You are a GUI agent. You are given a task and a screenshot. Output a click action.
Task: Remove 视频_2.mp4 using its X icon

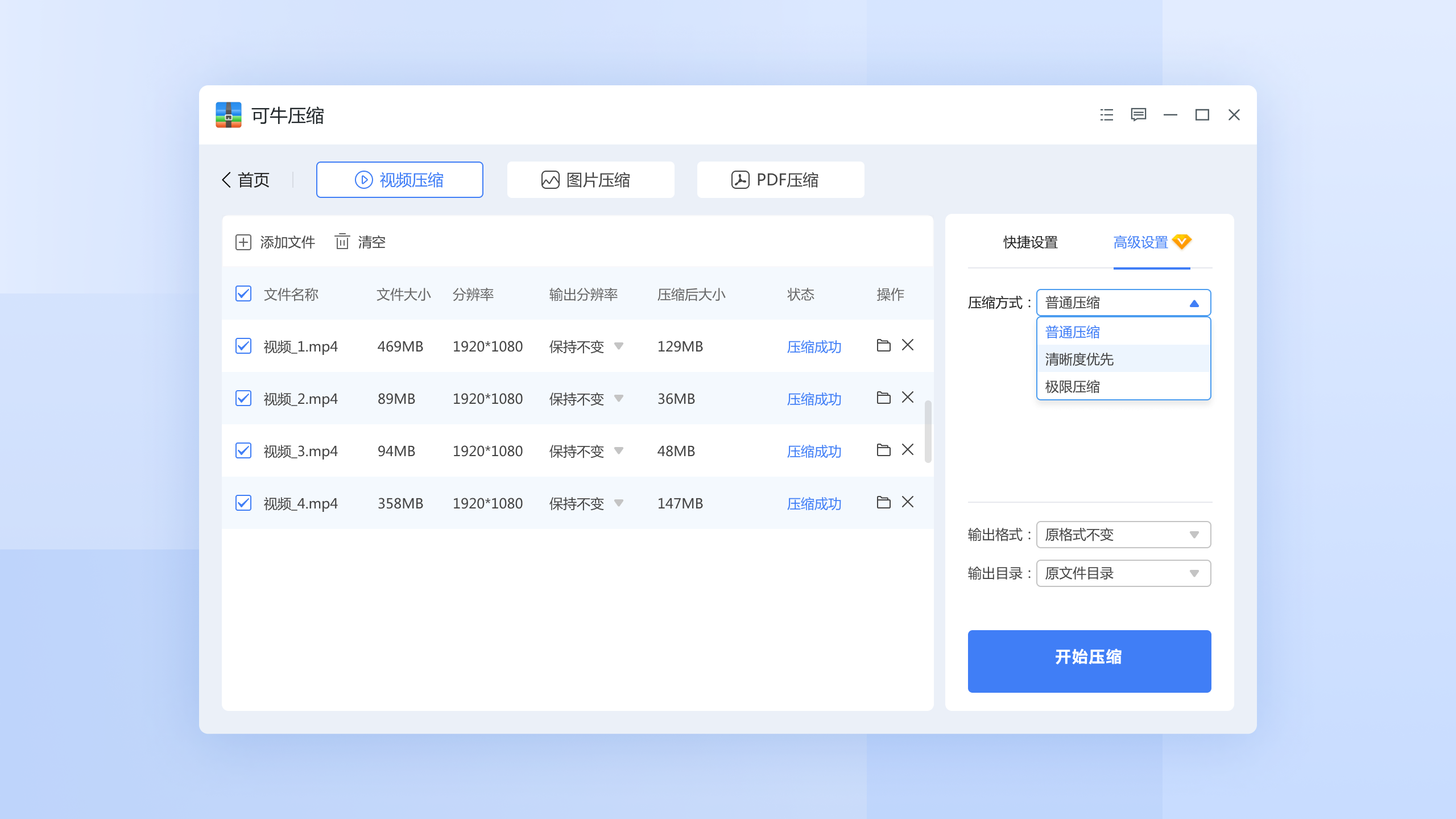coord(908,398)
